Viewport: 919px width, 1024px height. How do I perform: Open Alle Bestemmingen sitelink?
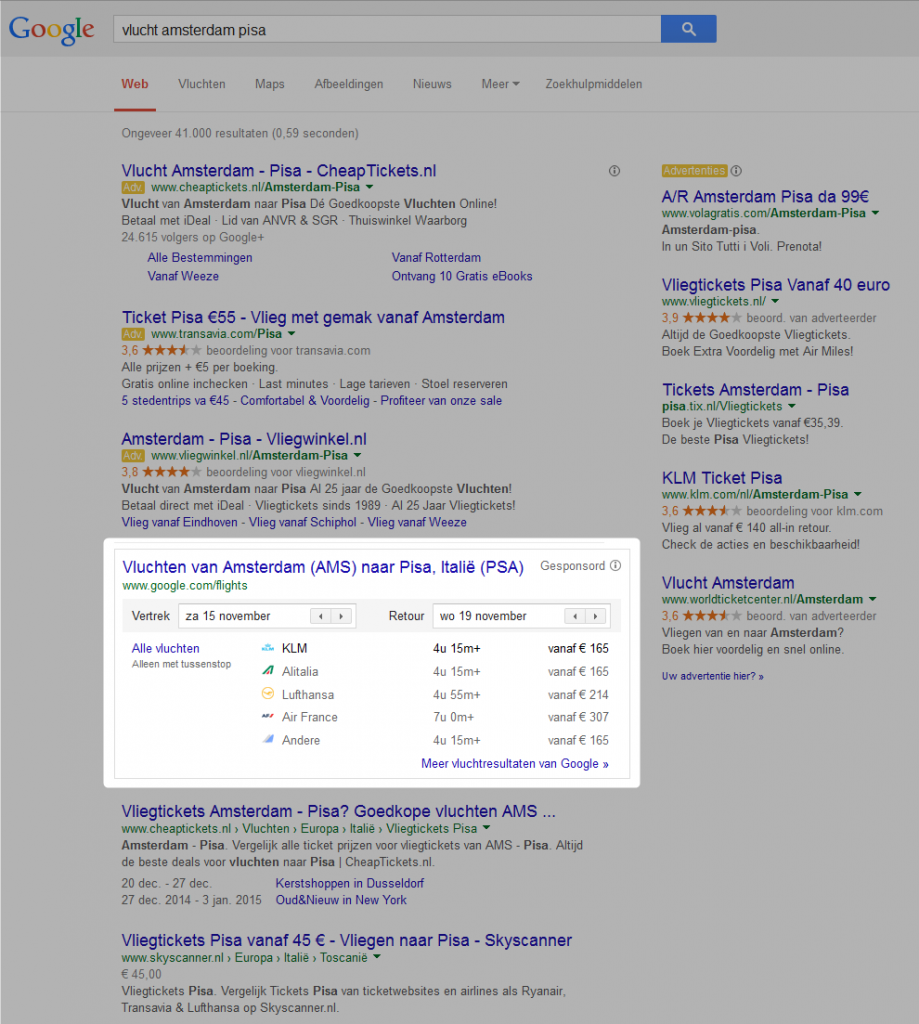(200, 257)
